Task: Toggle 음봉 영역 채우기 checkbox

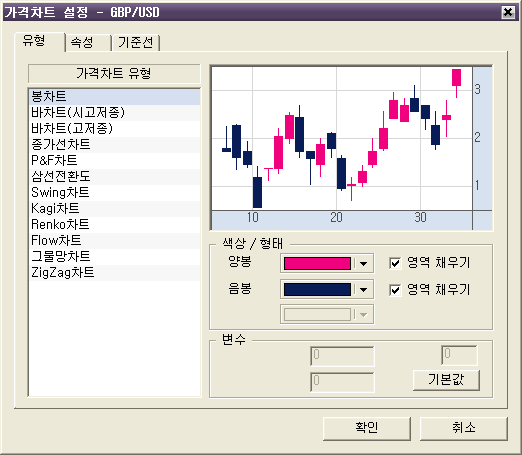Action: click(395, 290)
